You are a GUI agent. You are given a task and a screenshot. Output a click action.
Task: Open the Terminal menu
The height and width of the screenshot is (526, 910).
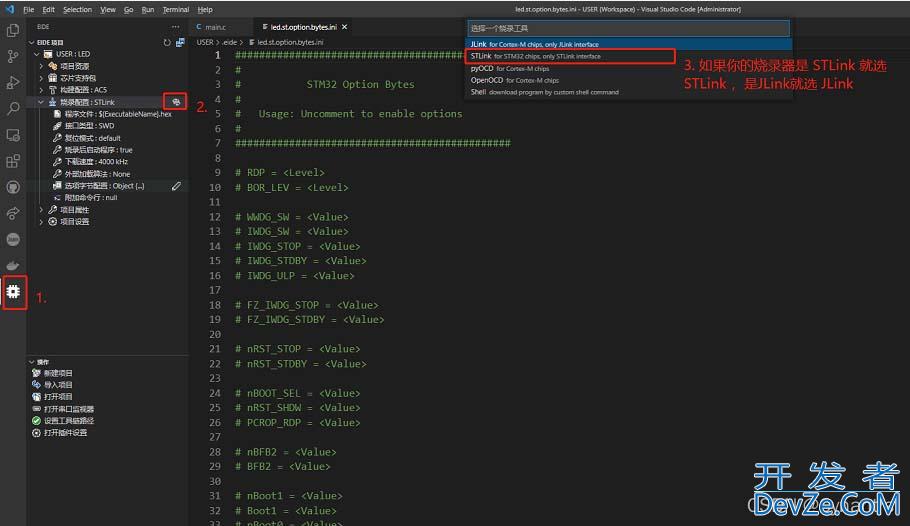pos(176,9)
